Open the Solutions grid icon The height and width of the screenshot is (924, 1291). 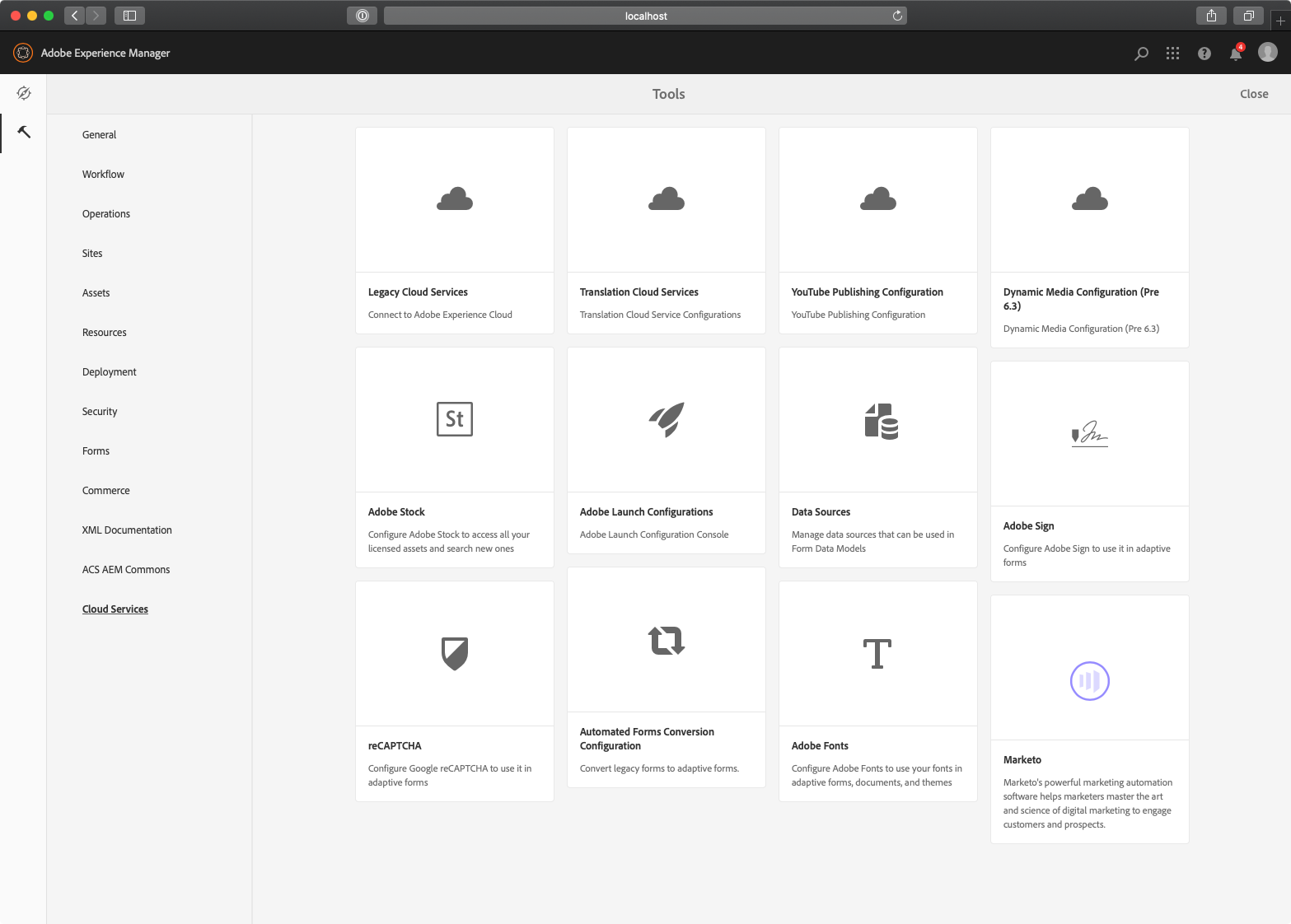pyautogui.click(x=1172, y=54)
